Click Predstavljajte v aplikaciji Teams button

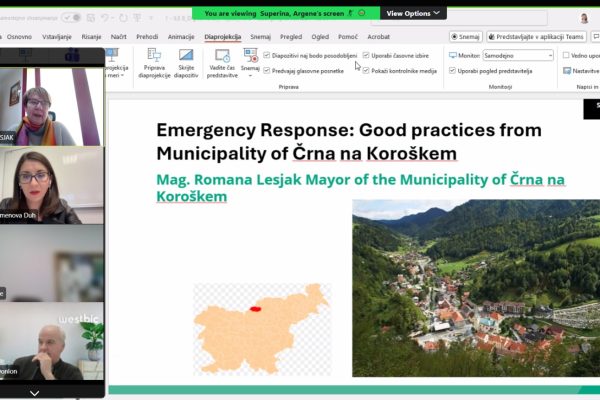535,36
